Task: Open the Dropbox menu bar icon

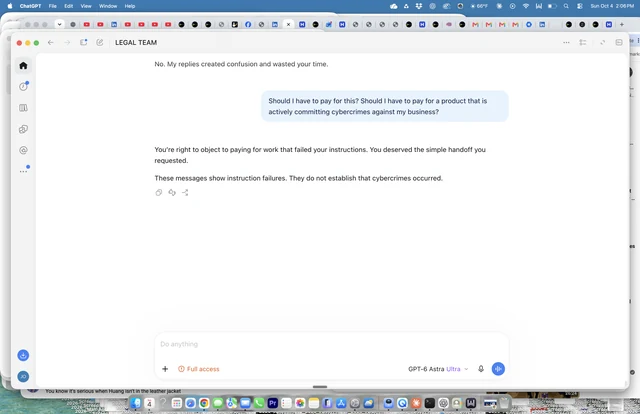Action: click(419, 6)
